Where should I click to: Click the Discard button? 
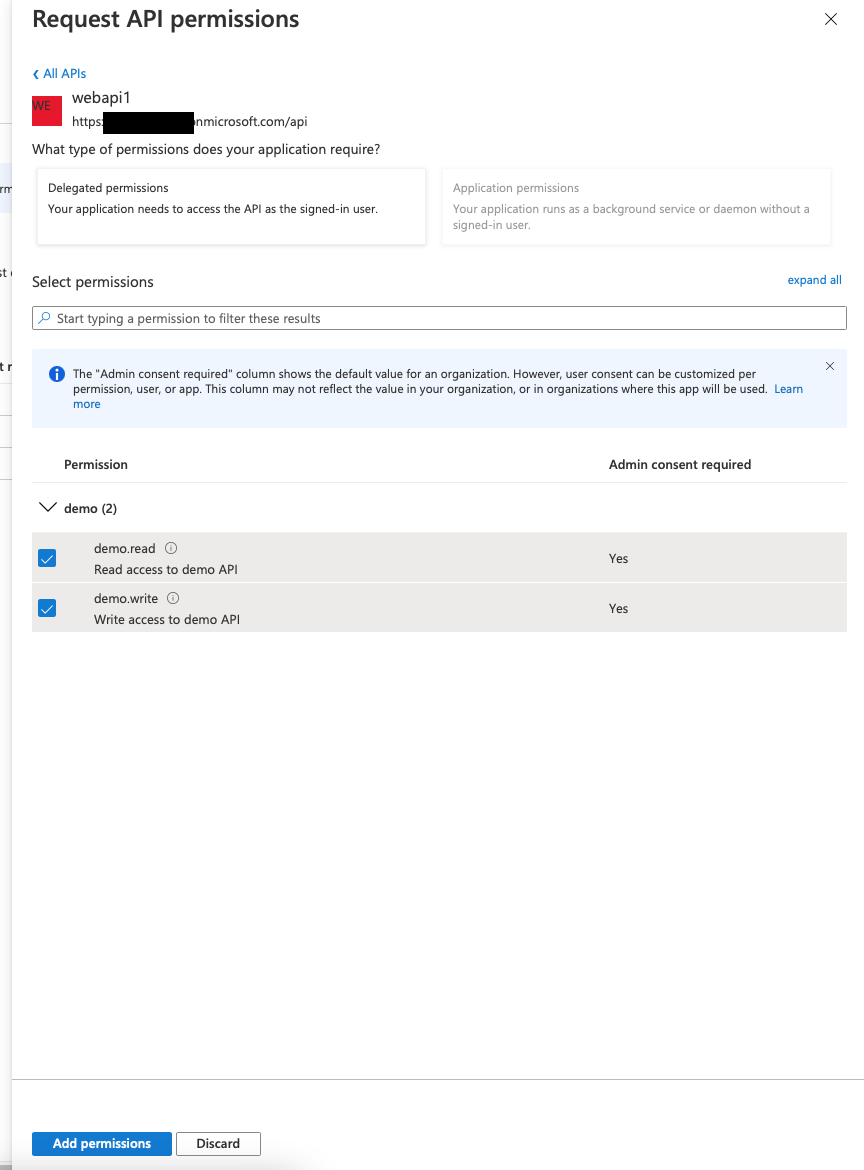(x=218, y=1143)
